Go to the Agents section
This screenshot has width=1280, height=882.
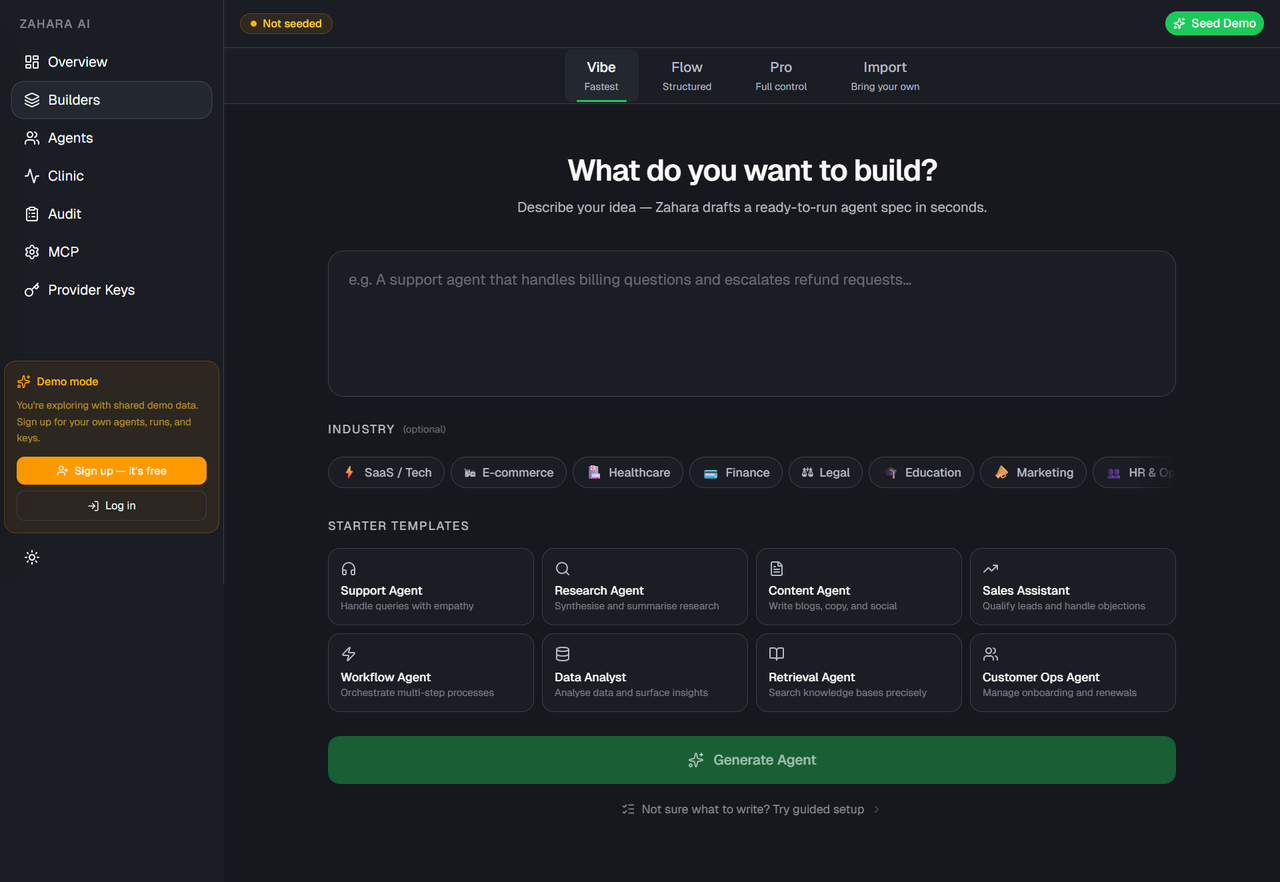(x=111, y=138)
